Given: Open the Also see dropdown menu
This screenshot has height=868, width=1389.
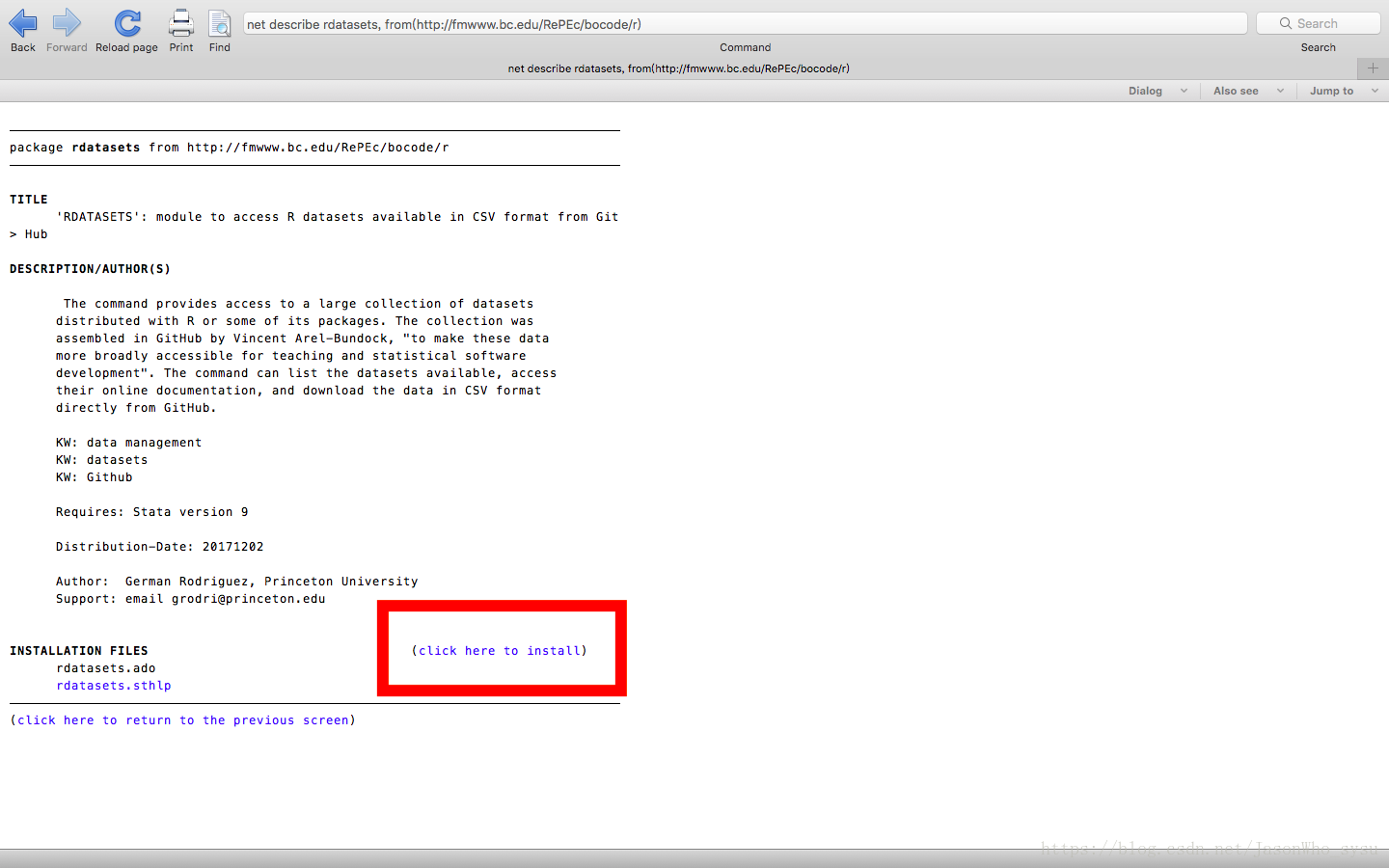Looking at the screenshot, I should click(1248, 91).
